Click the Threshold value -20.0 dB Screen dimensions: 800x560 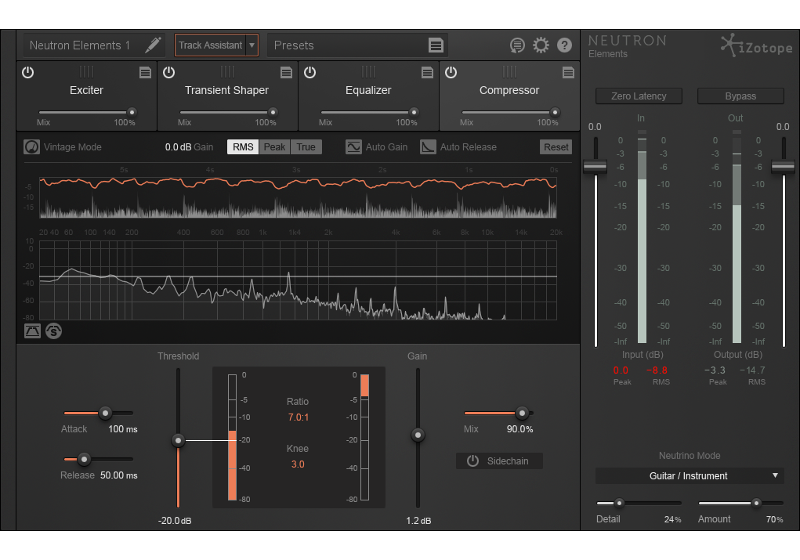point(174,521)
